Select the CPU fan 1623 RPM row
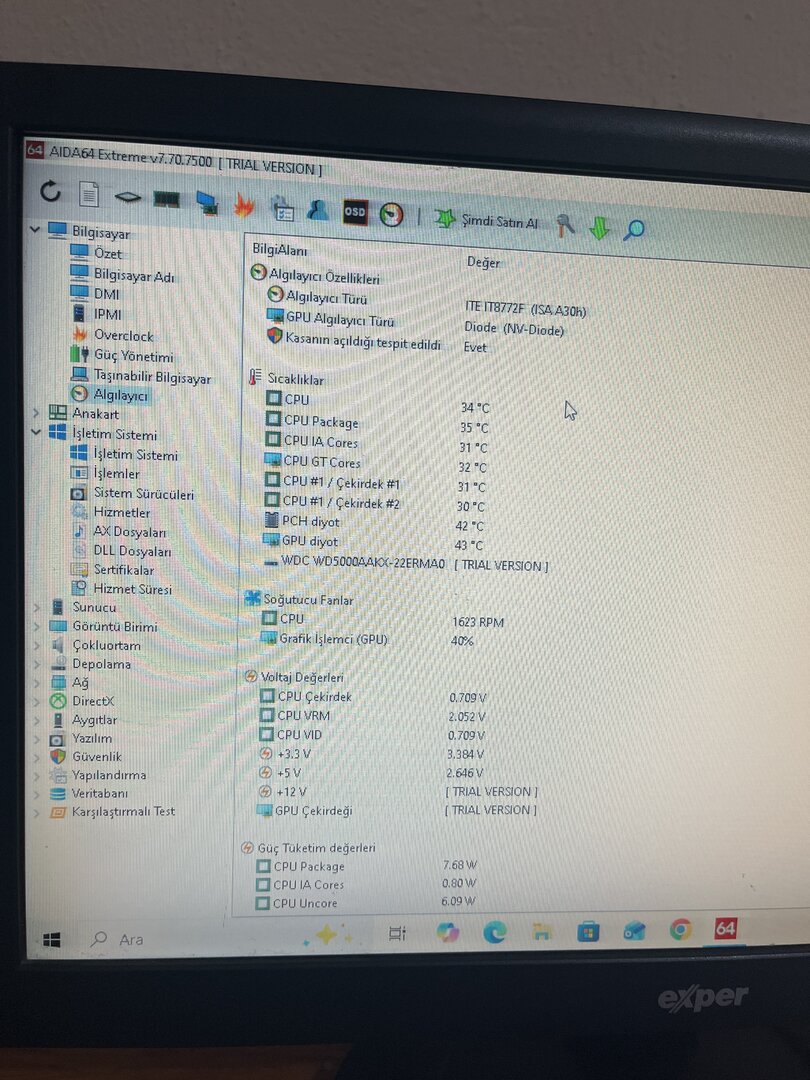This screenshot has height=1080, width=810. (x=383, y=620)
